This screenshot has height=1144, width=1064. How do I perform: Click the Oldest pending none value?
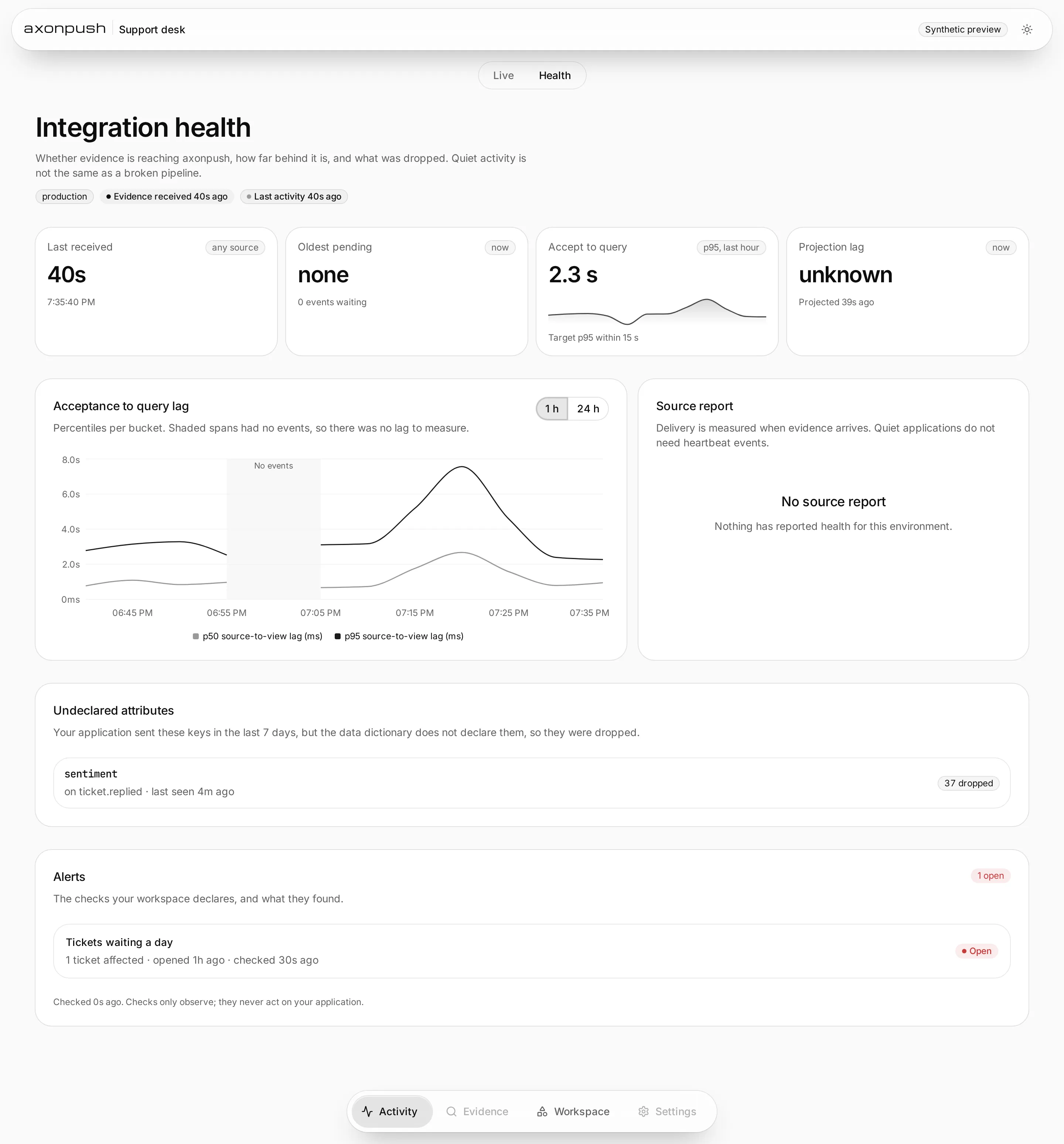point(323,275)
